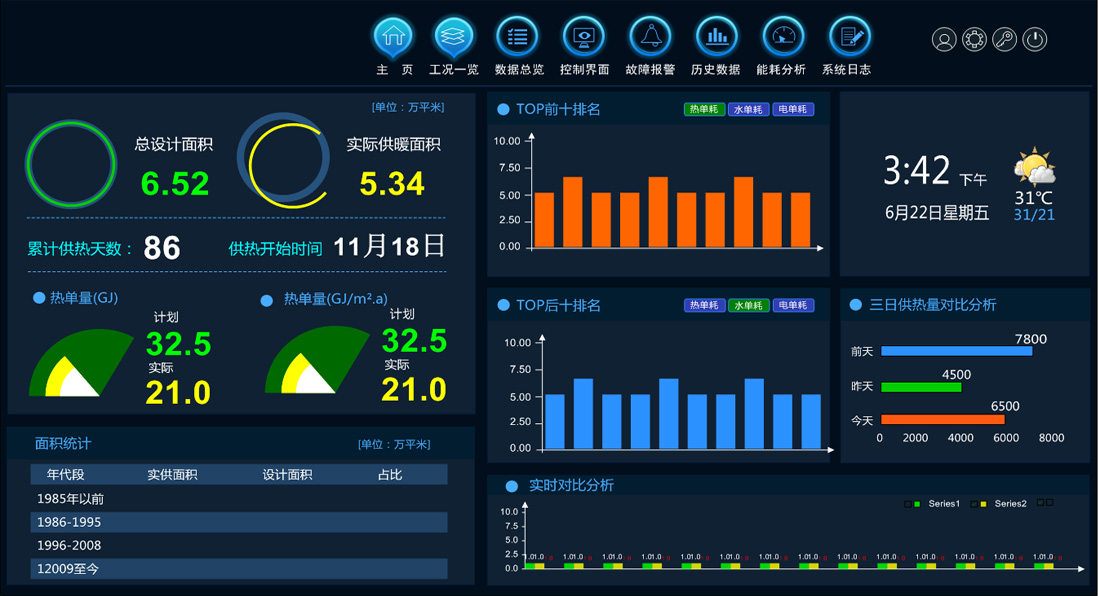Toggle Series1 legend in 实时对比分析 chart

pos(936,504)
